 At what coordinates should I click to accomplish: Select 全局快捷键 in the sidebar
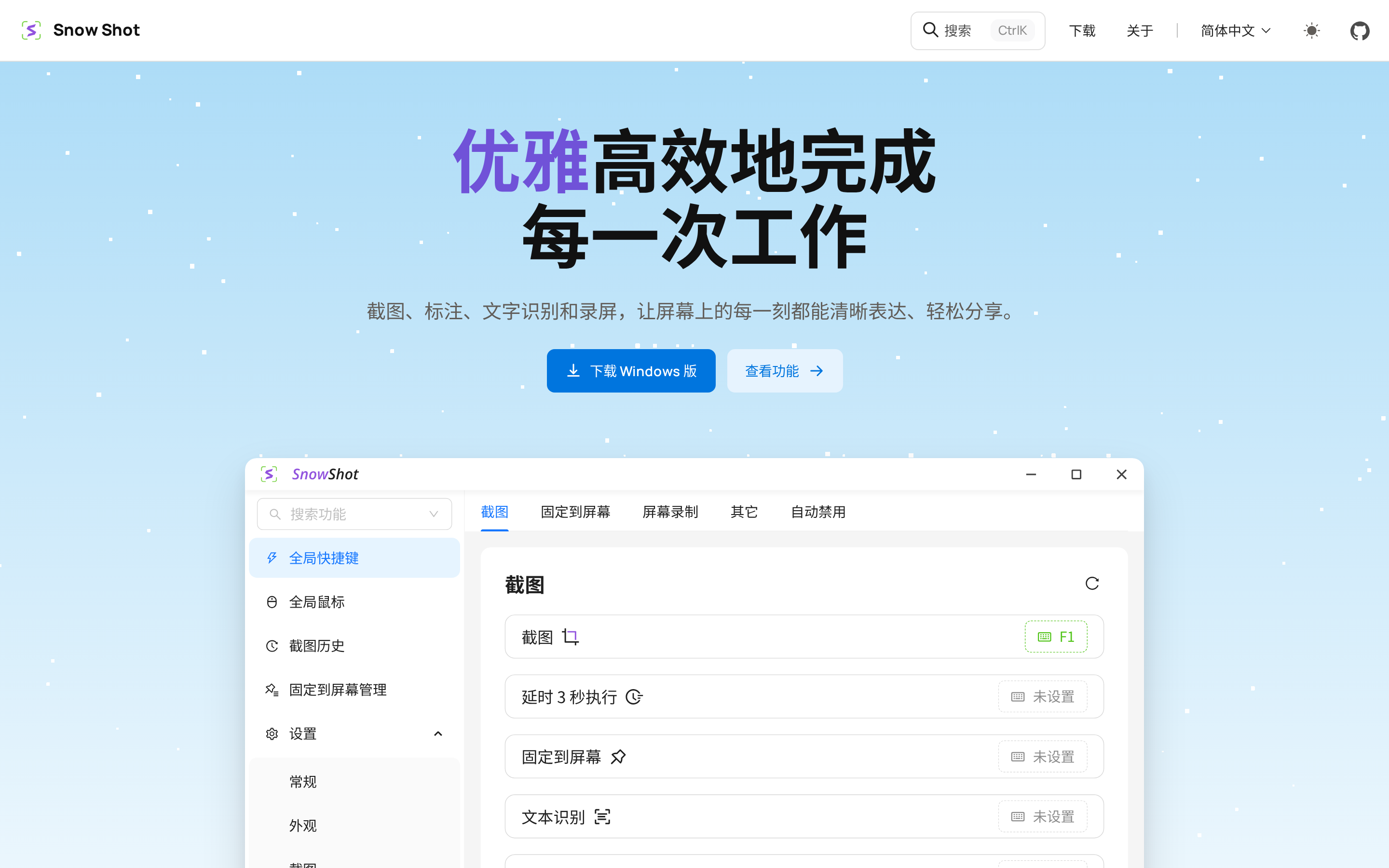(354, 558)
